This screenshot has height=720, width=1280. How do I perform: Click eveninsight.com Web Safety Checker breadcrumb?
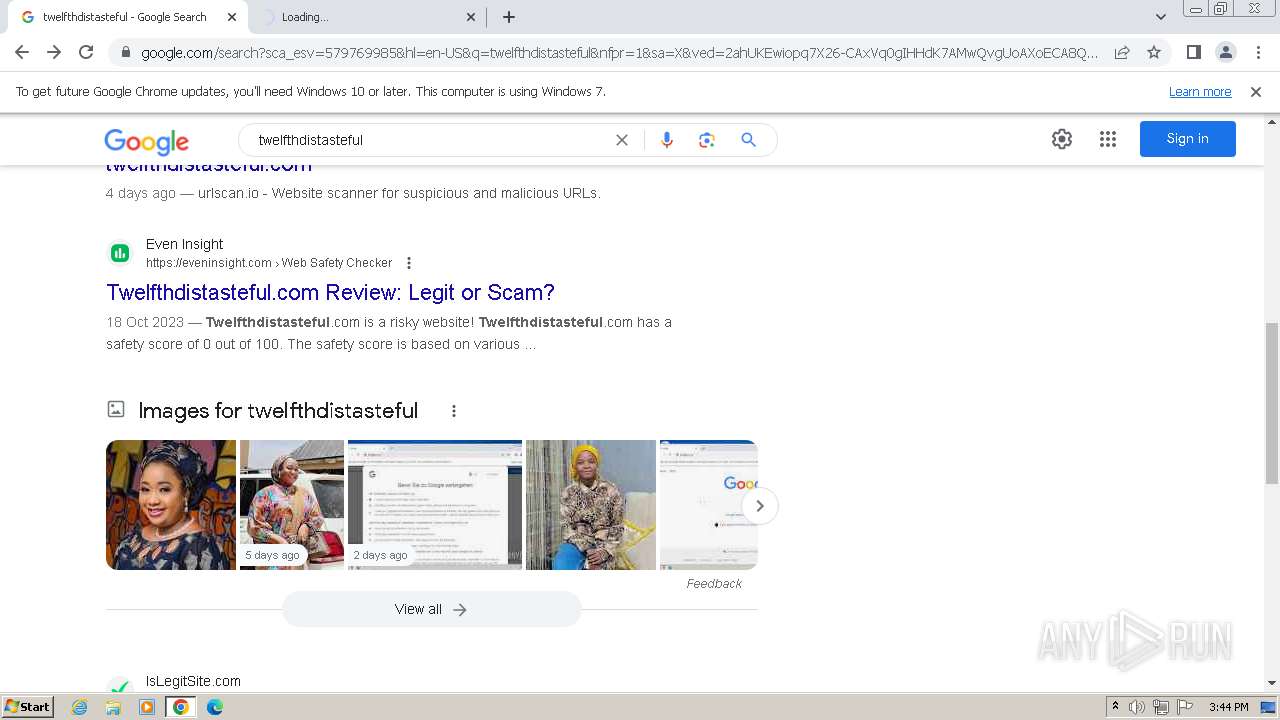269,263
